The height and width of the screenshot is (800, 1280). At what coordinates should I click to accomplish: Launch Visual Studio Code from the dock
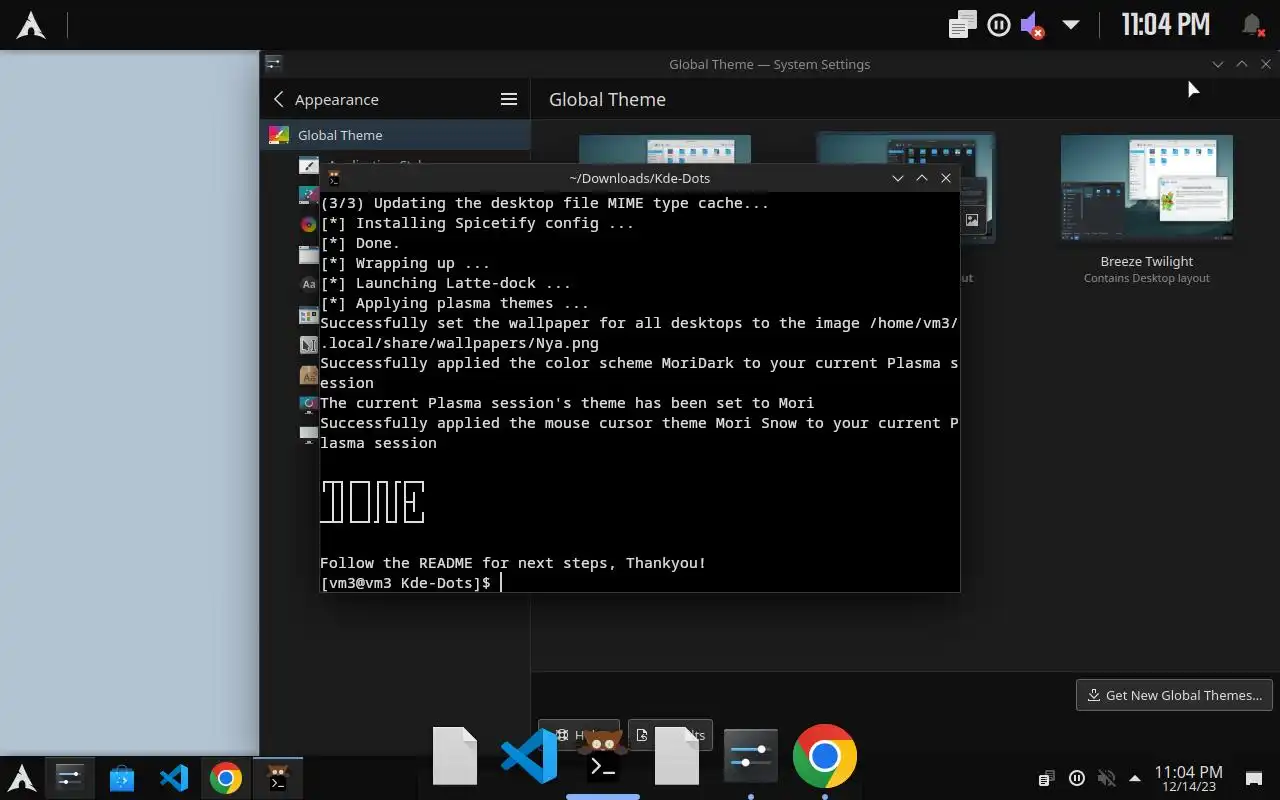[x=529, y=756]
